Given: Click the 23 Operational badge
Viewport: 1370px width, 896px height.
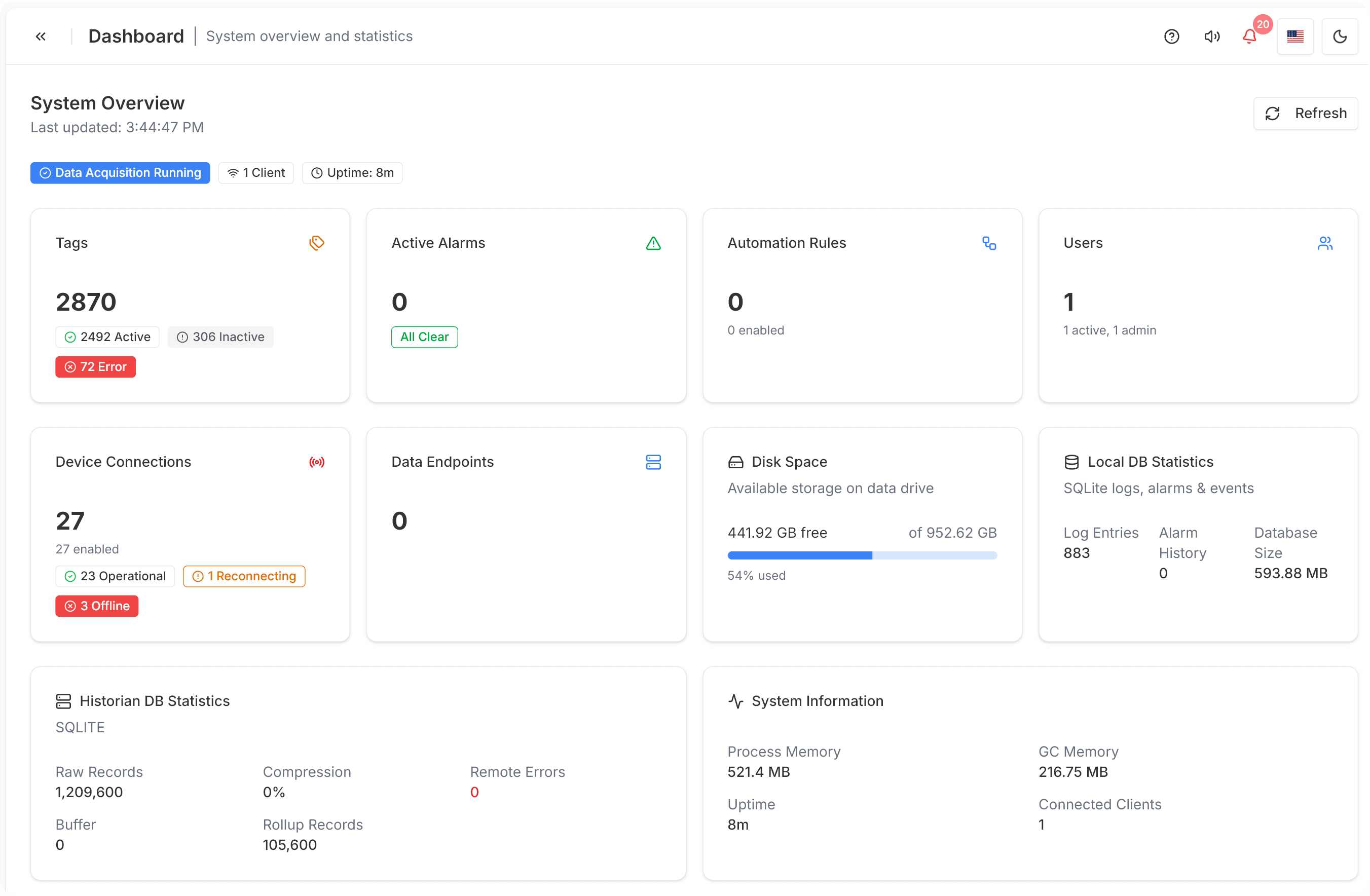Looking at the screenshot, I should (x=115, y=576).
